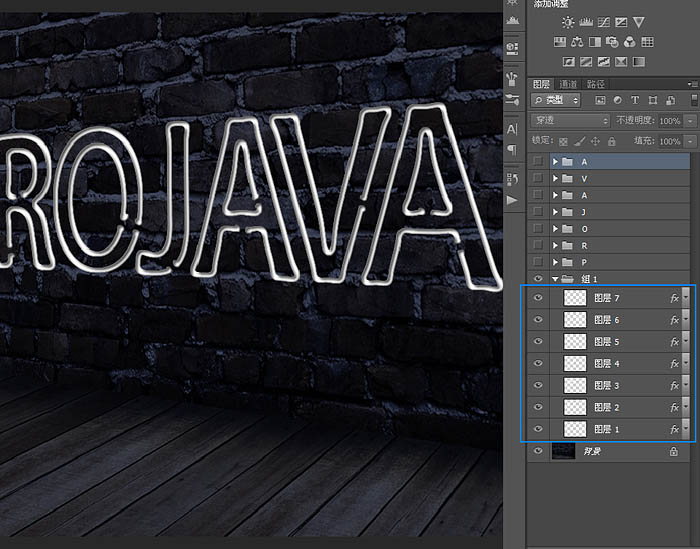Add a Color Balance adjustment
Image resolution: width=700 pixels, height=549 pixels.
(577, 42)
